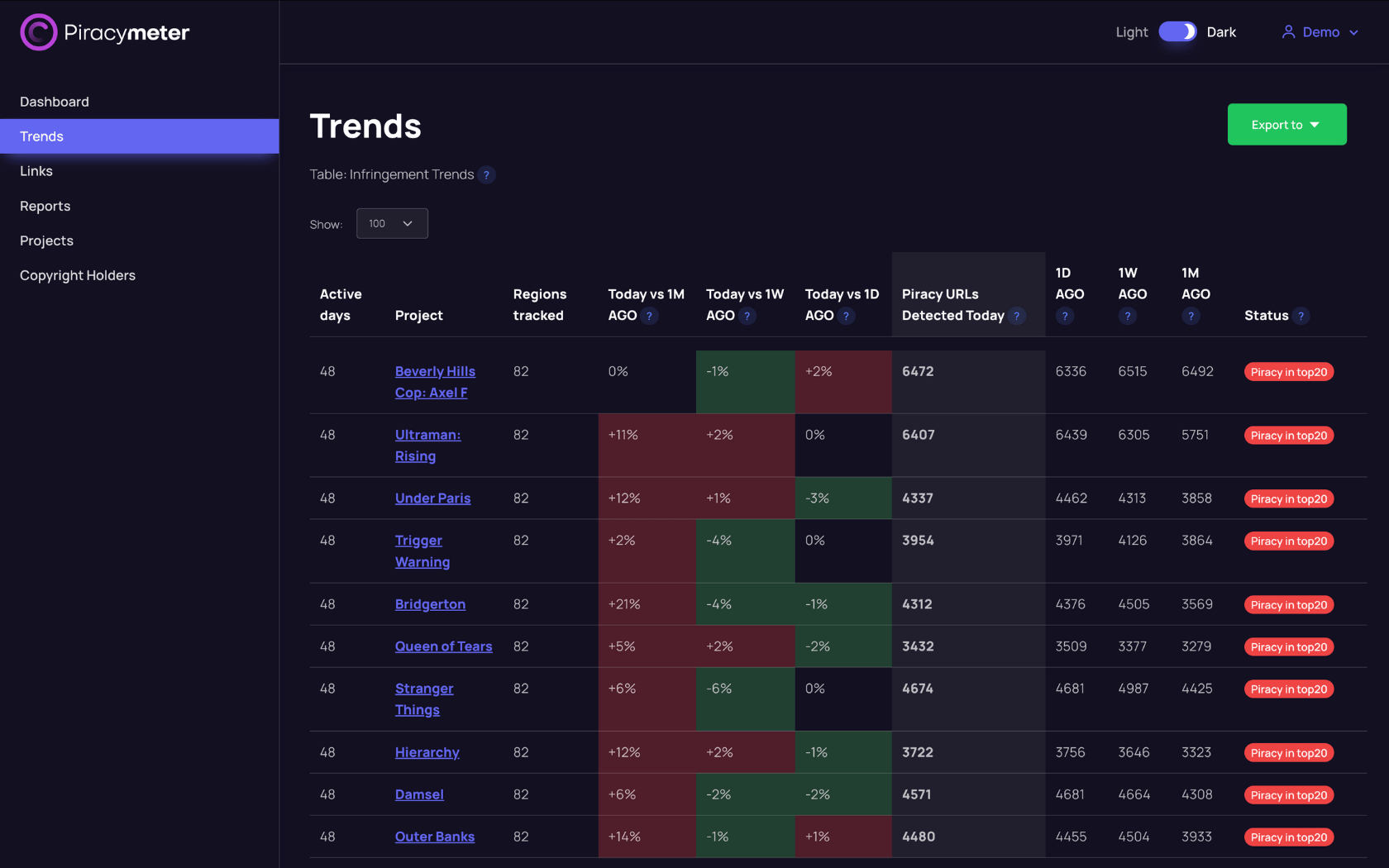Click the Active days column header

tap(341, 305)
